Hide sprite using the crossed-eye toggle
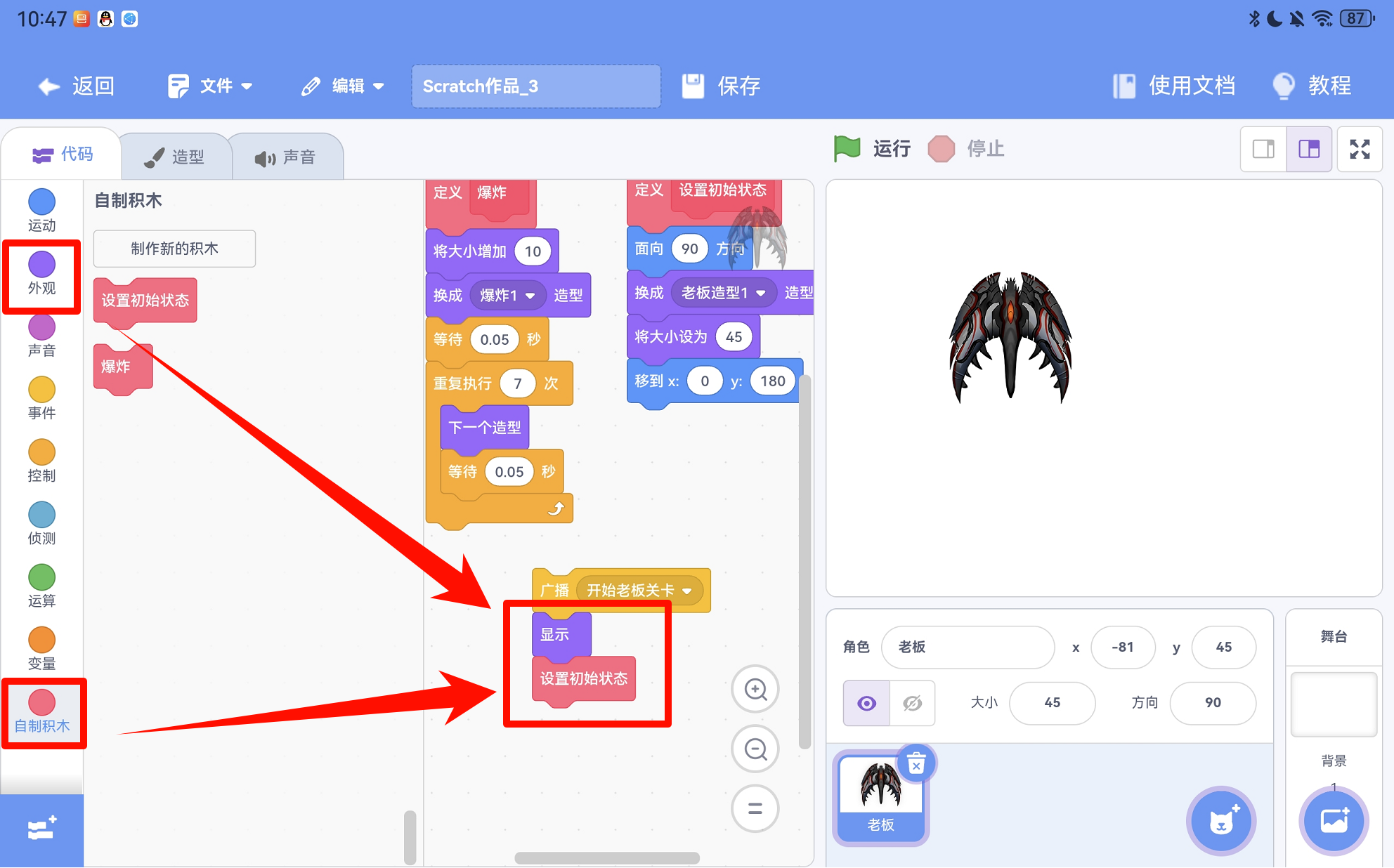 912,703
